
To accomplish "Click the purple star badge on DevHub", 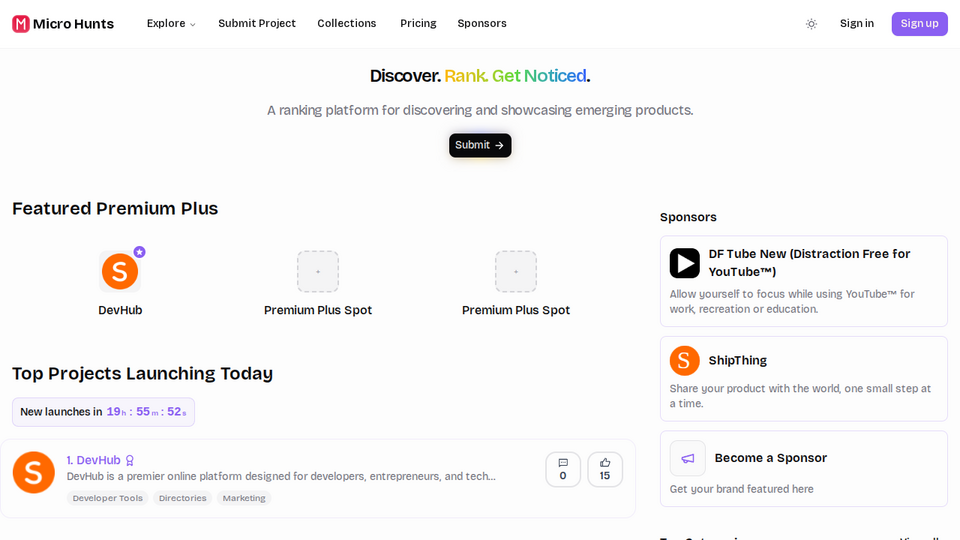I will [140, 252].
